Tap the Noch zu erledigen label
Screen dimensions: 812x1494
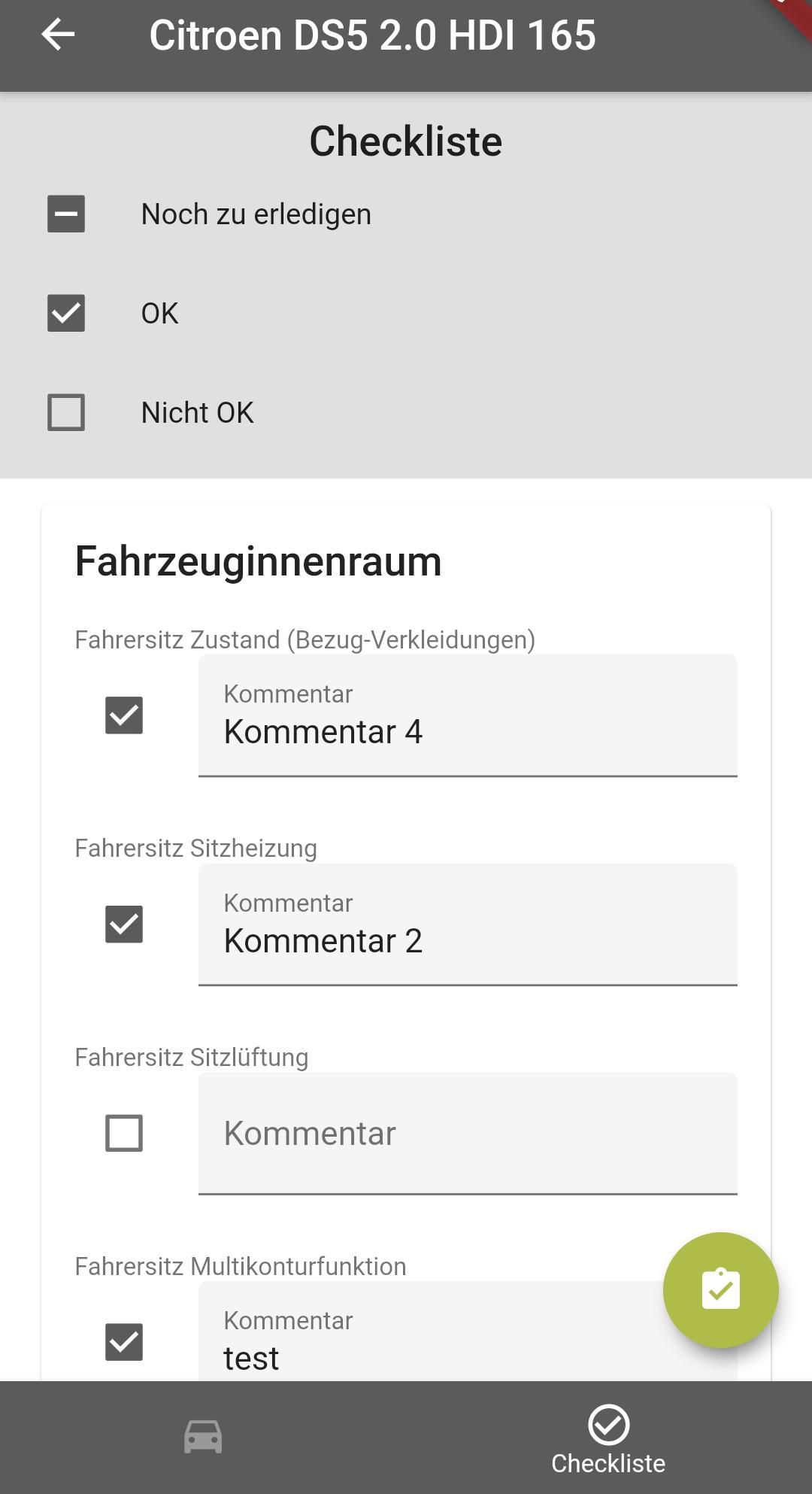[256, 214]
